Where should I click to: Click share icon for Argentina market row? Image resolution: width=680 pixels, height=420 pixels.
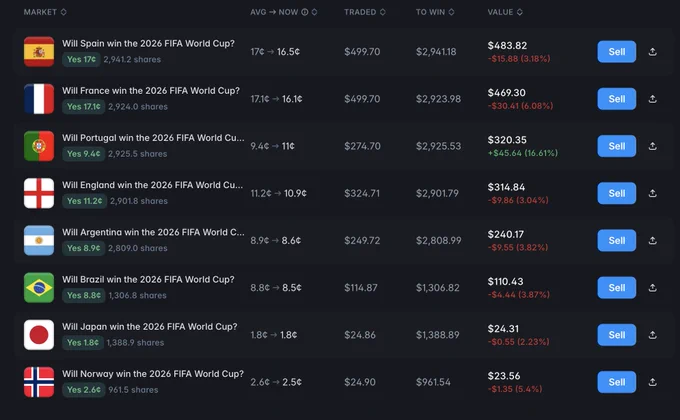[652, 240]
